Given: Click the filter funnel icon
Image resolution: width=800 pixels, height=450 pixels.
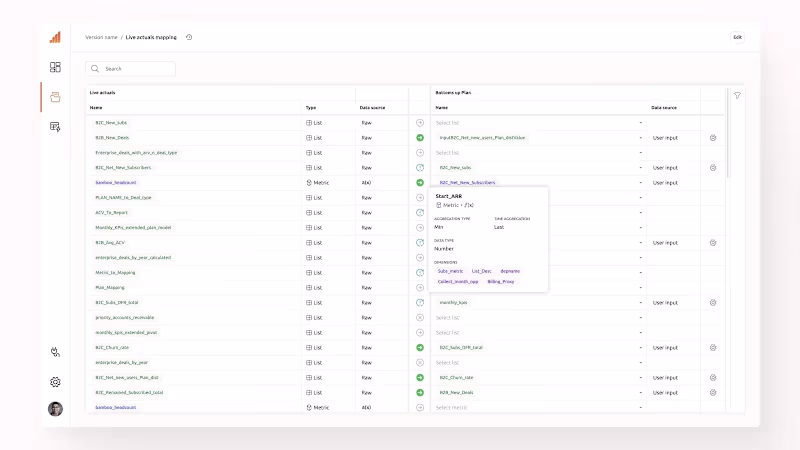Looking at the screenshot, I should (x=737, y=95).
